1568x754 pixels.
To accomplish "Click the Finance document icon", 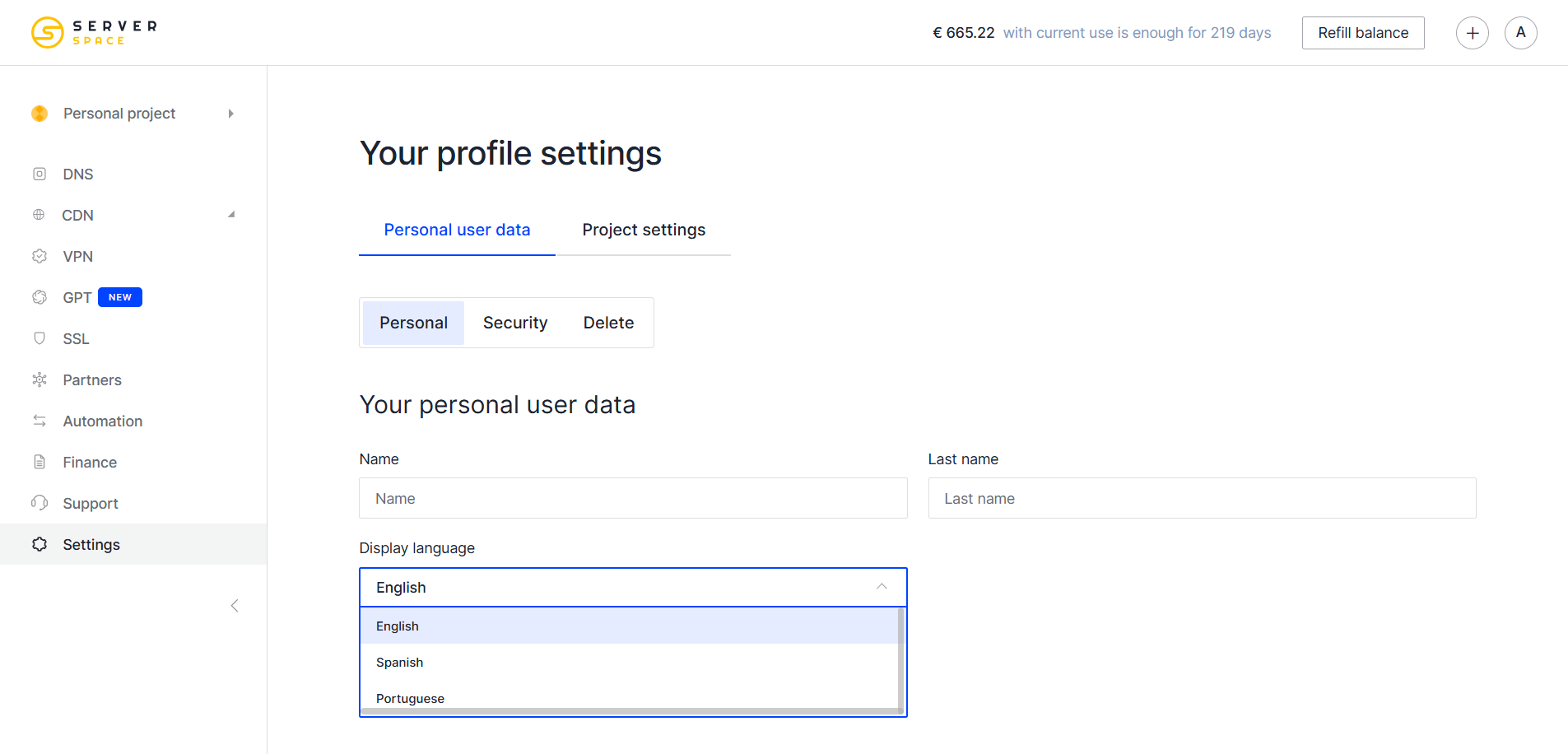I will (40, 462).
